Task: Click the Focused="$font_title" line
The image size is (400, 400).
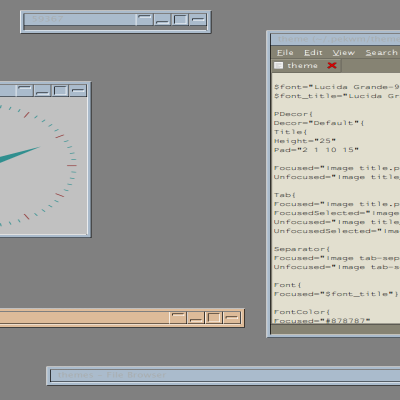Action: [x=336, y=294]
